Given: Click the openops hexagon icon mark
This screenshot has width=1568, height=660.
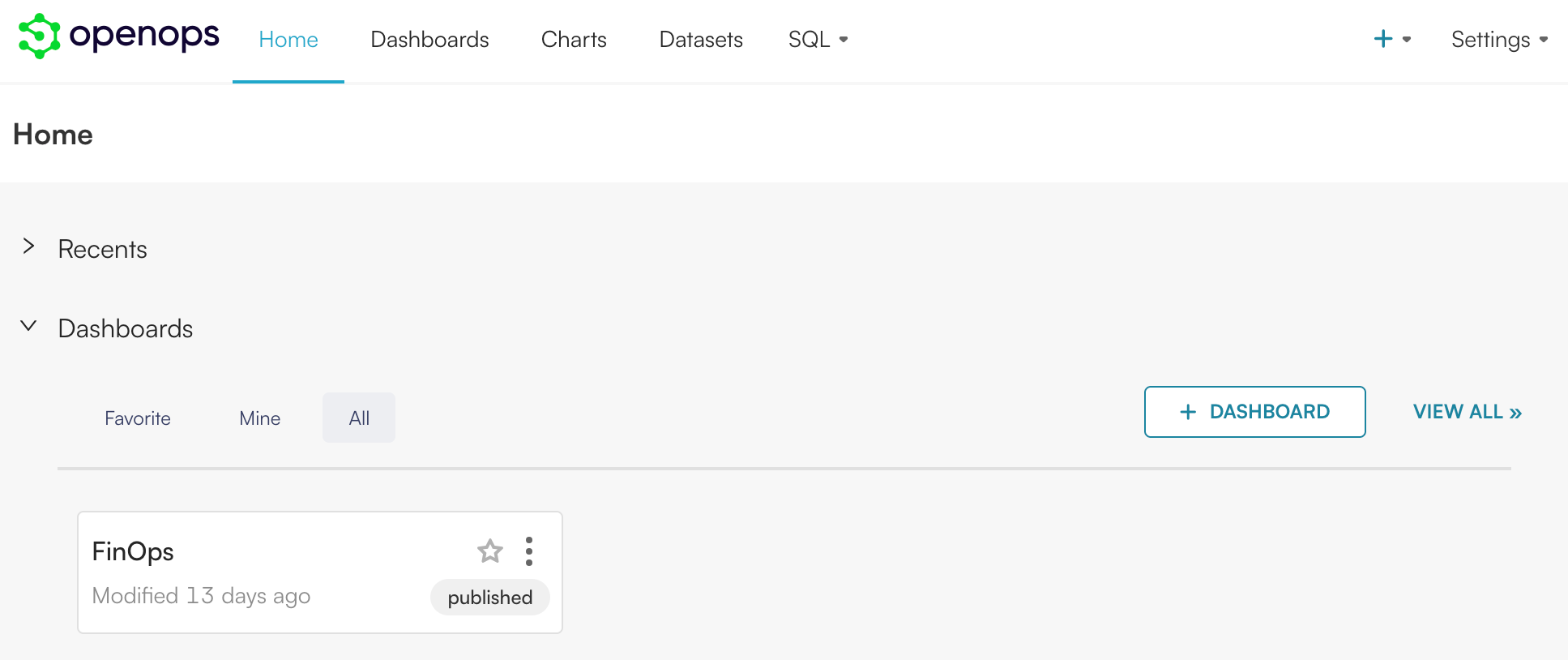Looking at the screenshot, I should point(38,37).
